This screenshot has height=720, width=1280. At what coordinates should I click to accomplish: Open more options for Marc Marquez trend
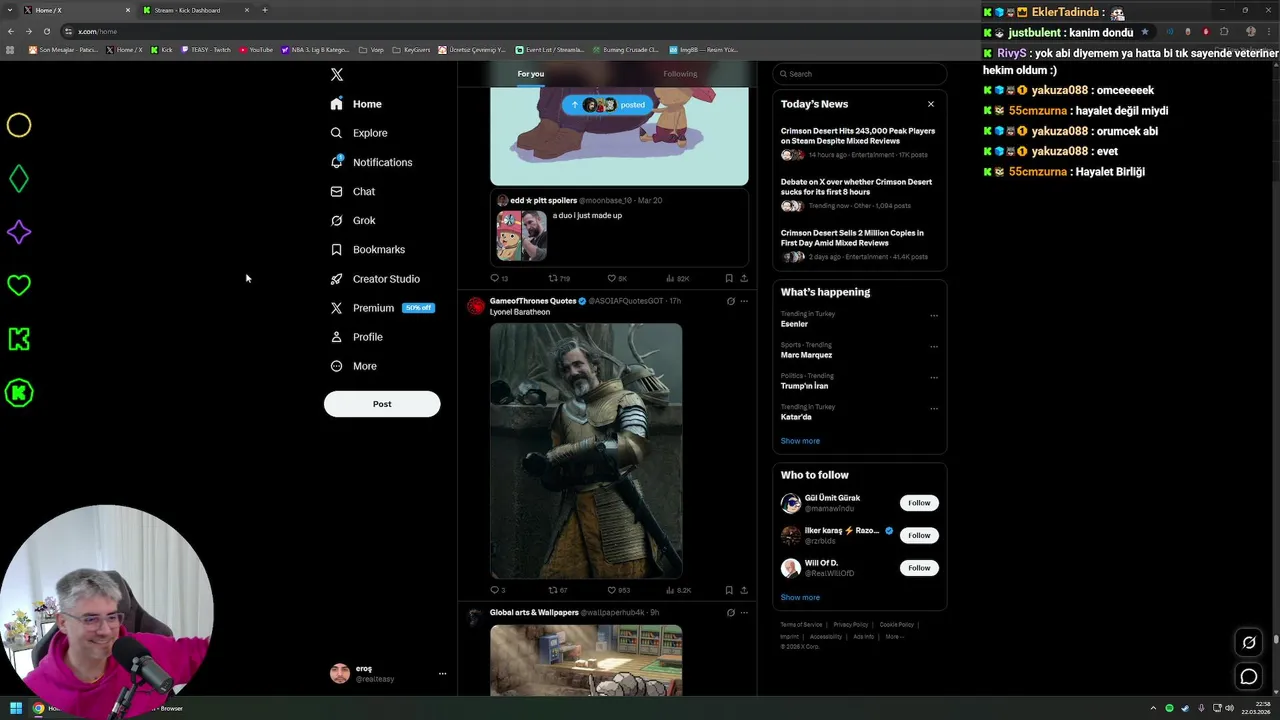(934, 347)
